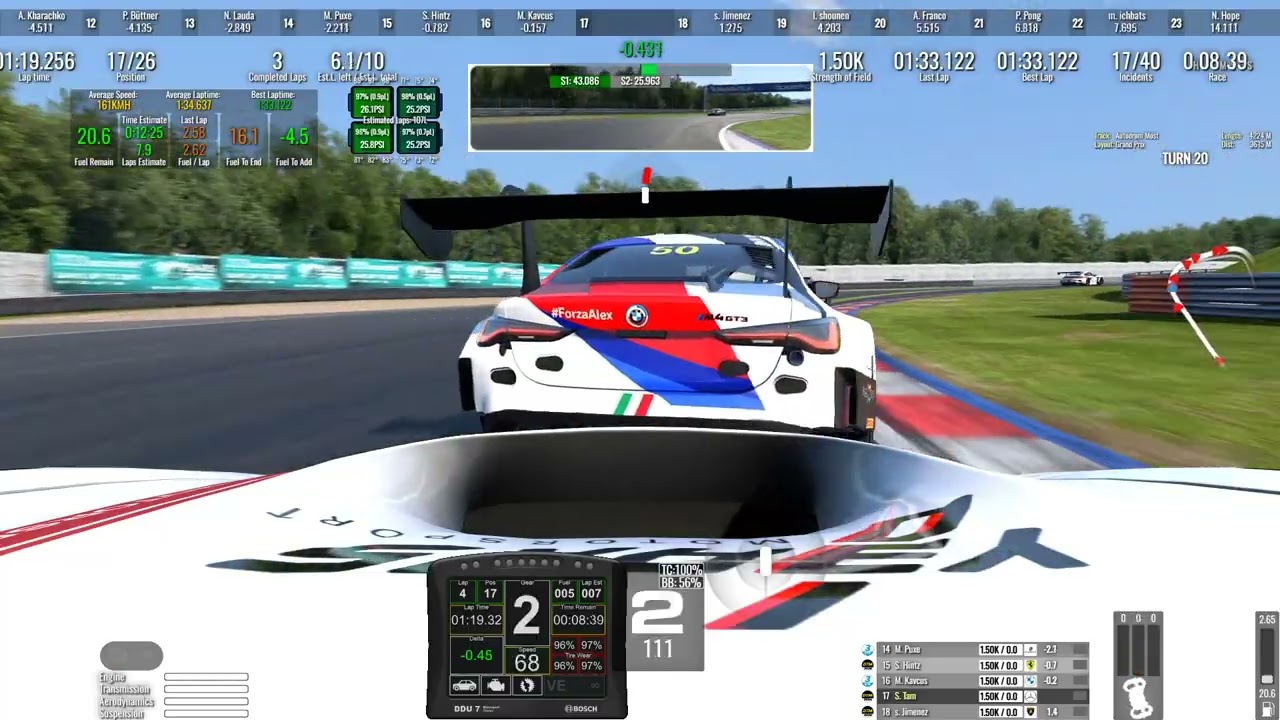Viewport: 1280px width, 720px height.
Task: Select m. ichbats entry in top bar
Action: click(x=1125, y=22)
